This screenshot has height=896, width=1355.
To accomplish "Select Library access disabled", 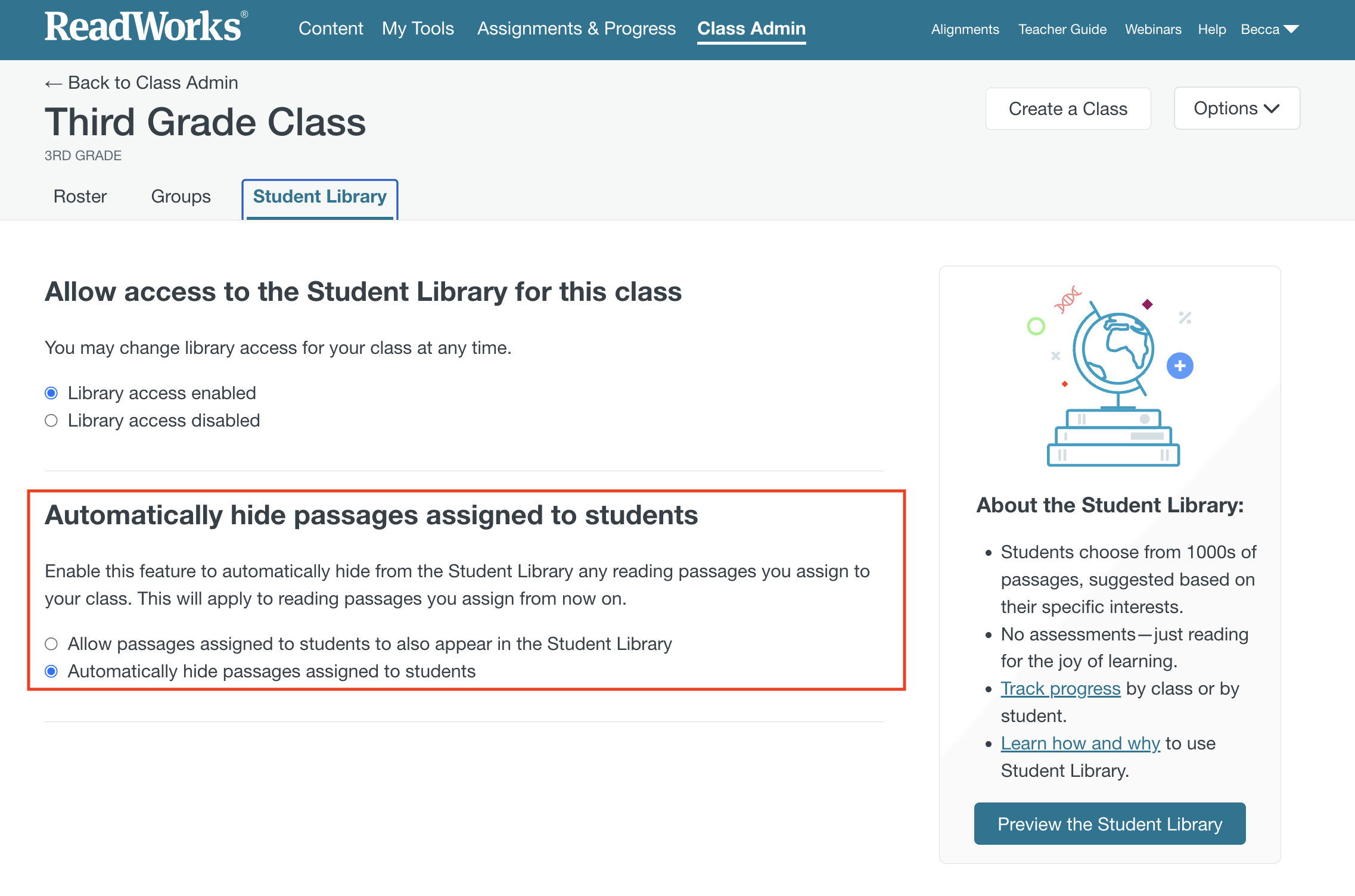I will click(x=51, y=421).
